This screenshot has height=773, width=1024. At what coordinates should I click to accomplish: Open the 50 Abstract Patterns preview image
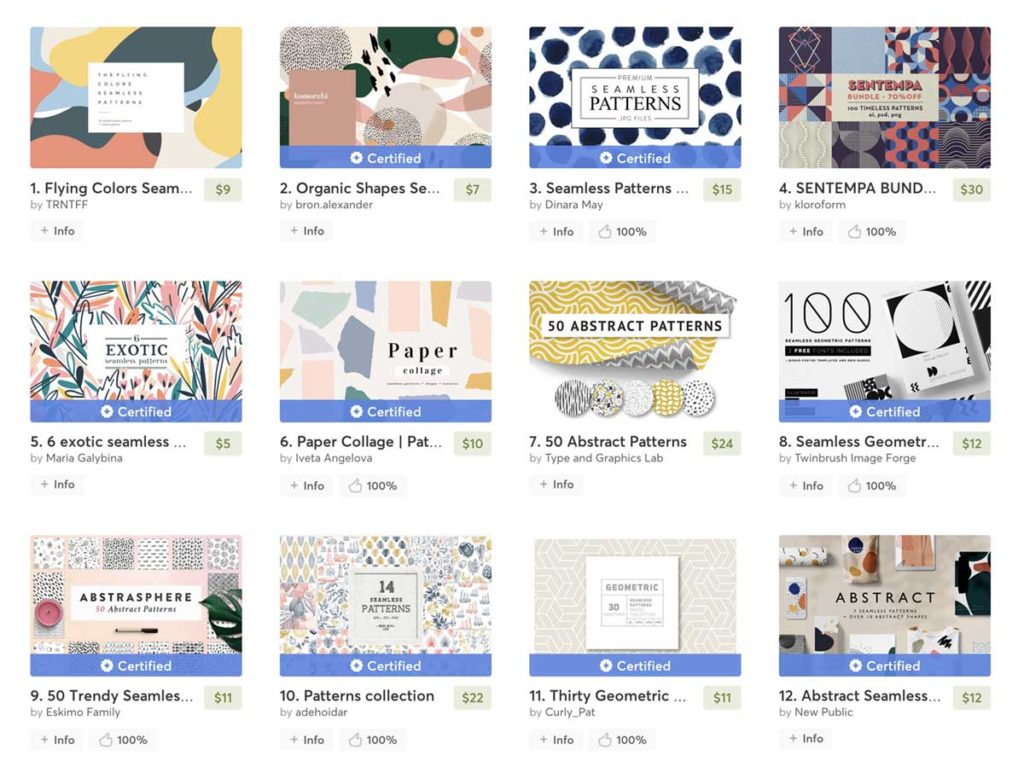[x=635, y=351]
